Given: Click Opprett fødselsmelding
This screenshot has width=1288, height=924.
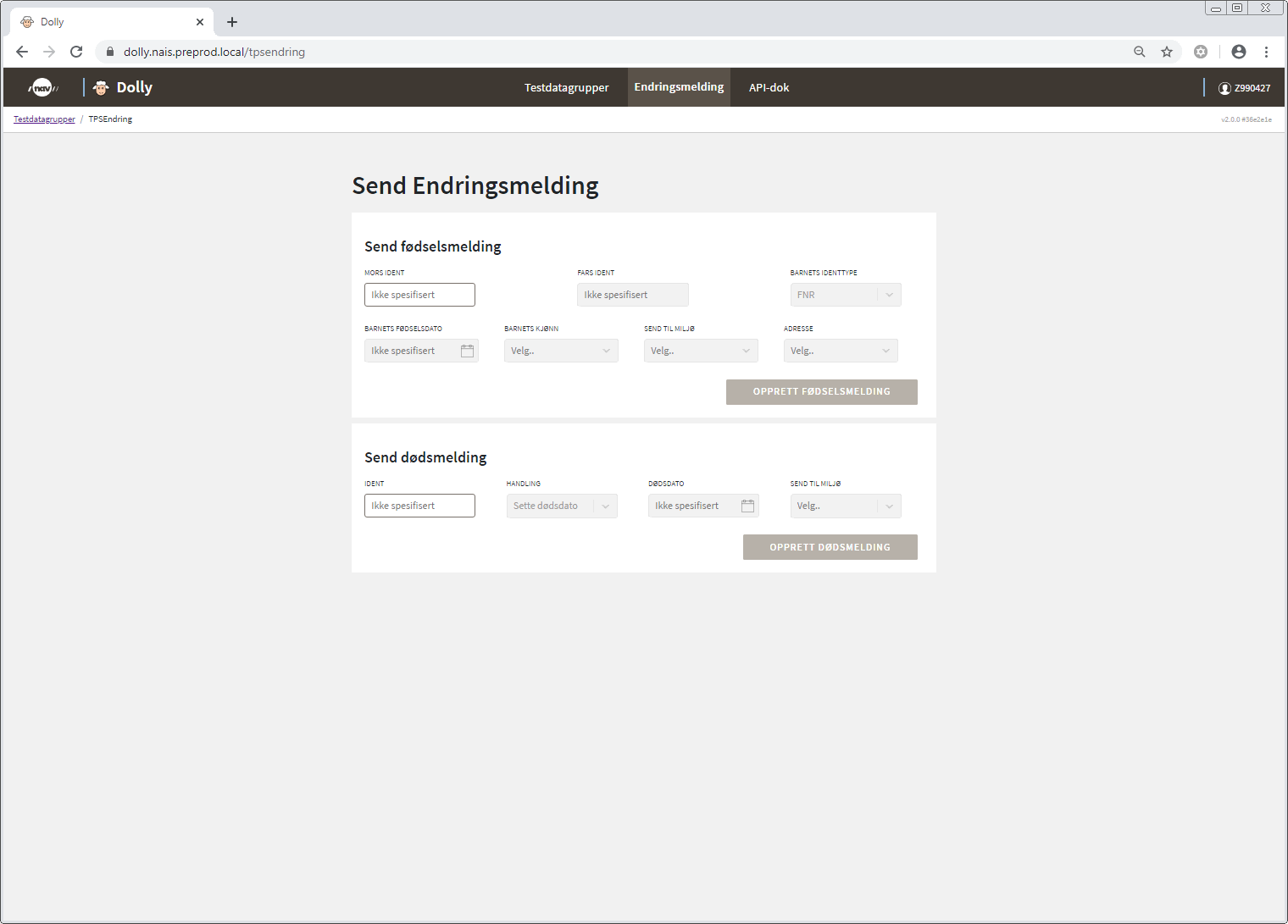Looking at the screenshot, I should pos(821,391).
